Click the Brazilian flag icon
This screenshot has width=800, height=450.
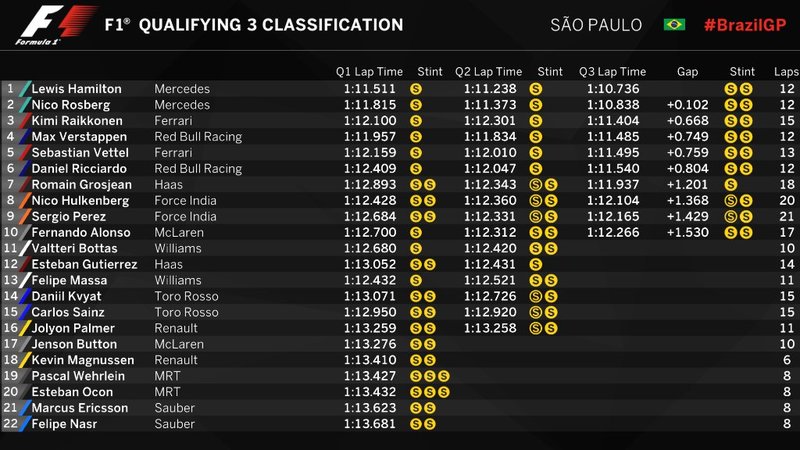[x=674, y=25]
